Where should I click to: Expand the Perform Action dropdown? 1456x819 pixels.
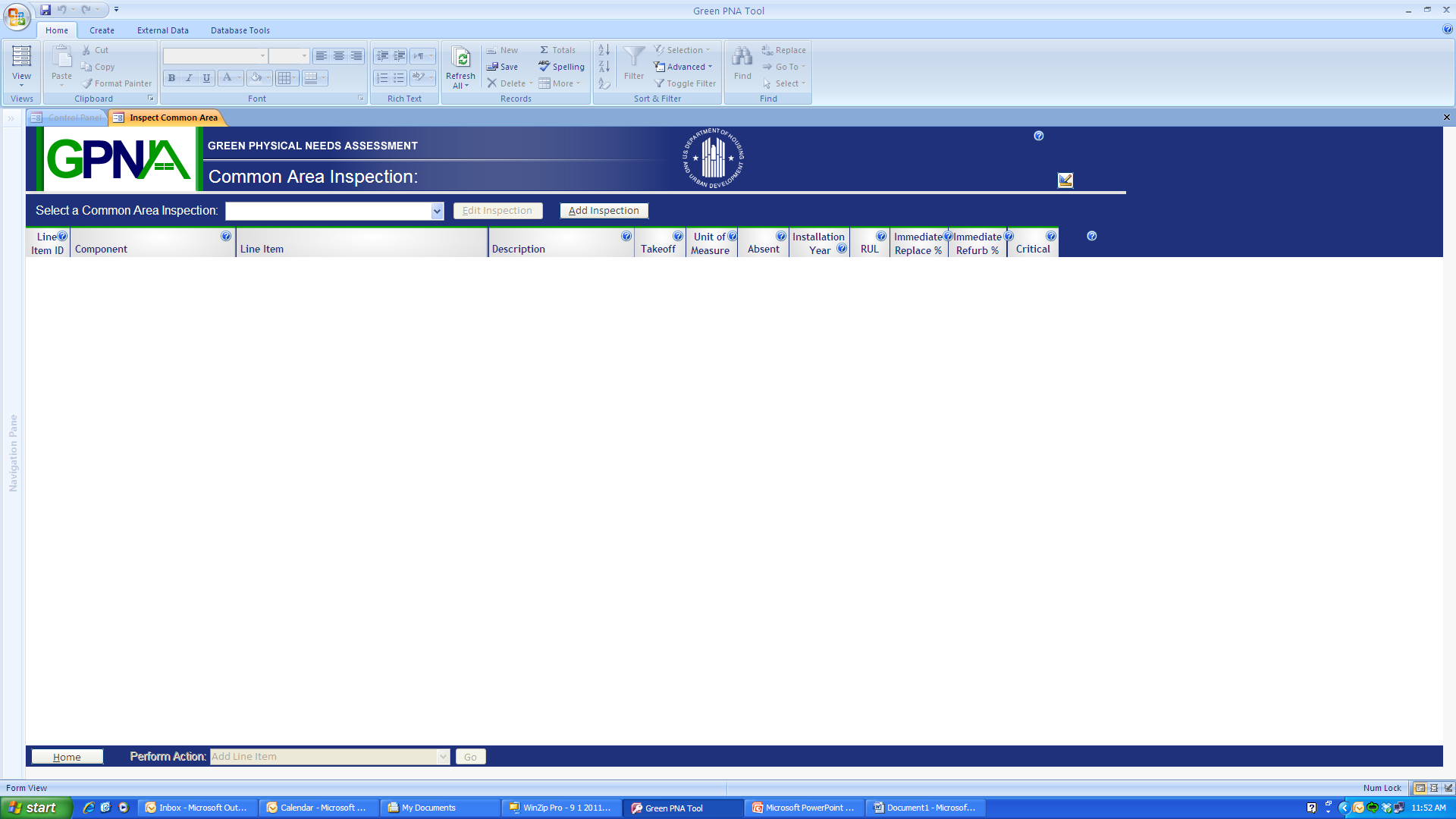point(443,757)
